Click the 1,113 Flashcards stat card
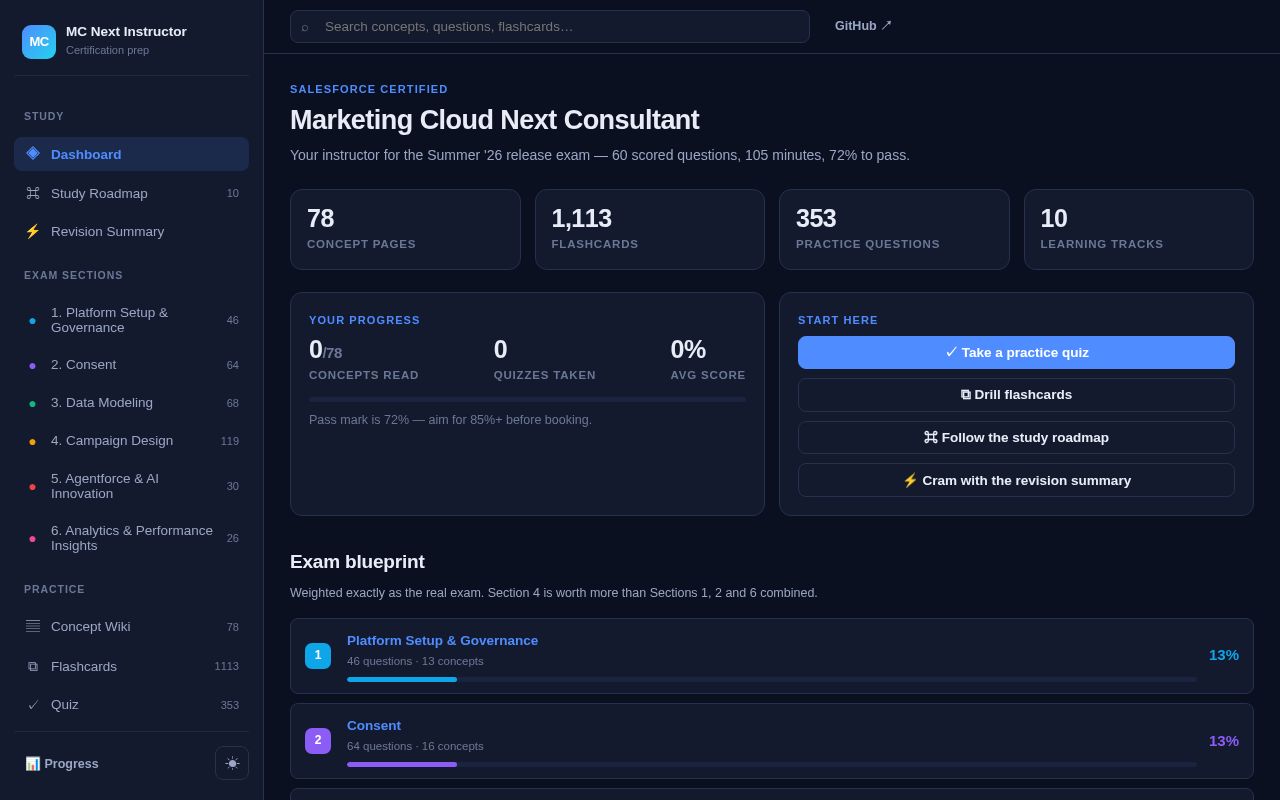 pyautogui.click(x=650, y=230)
